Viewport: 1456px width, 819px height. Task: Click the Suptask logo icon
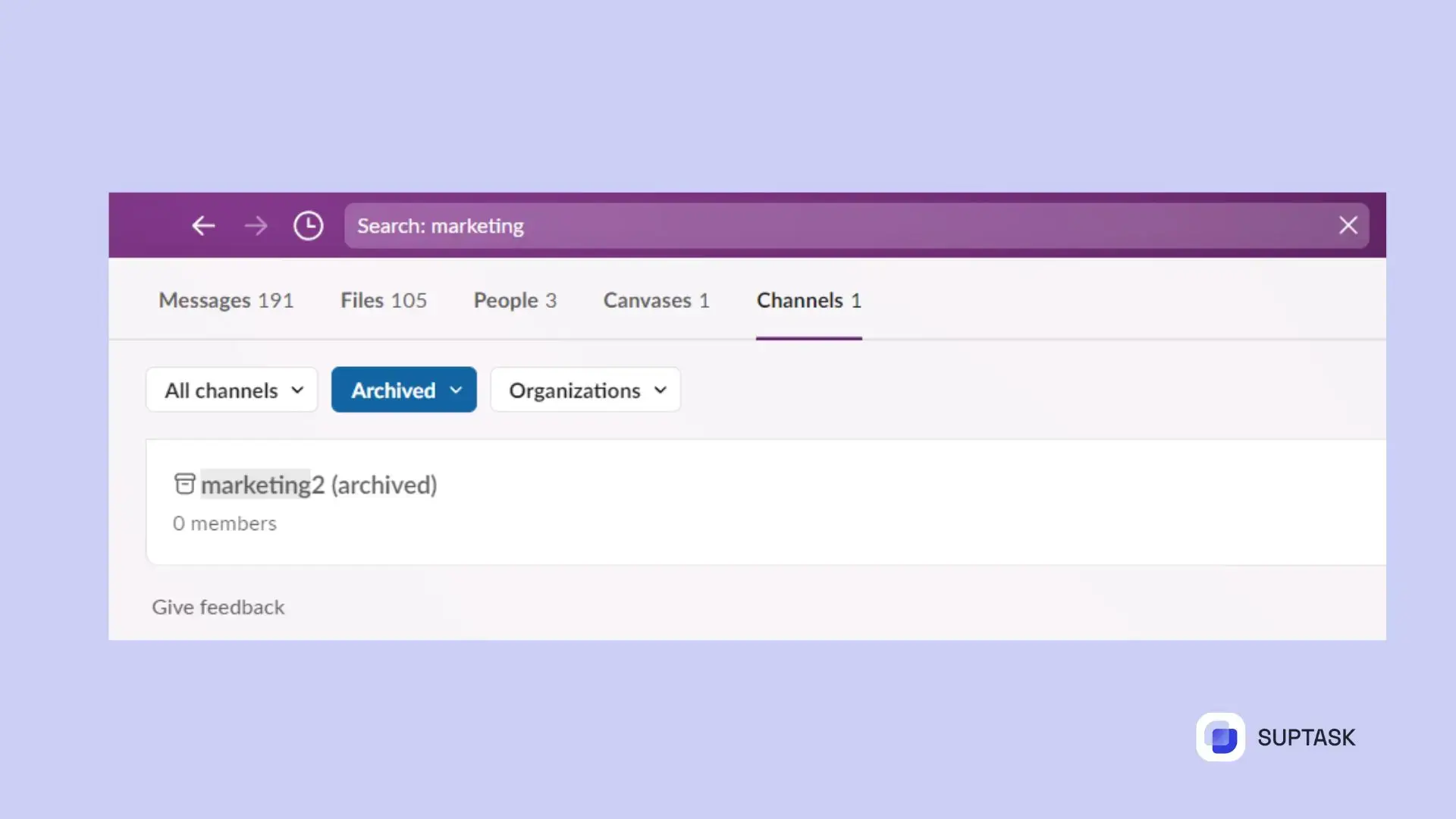(x=1222, y=736)
